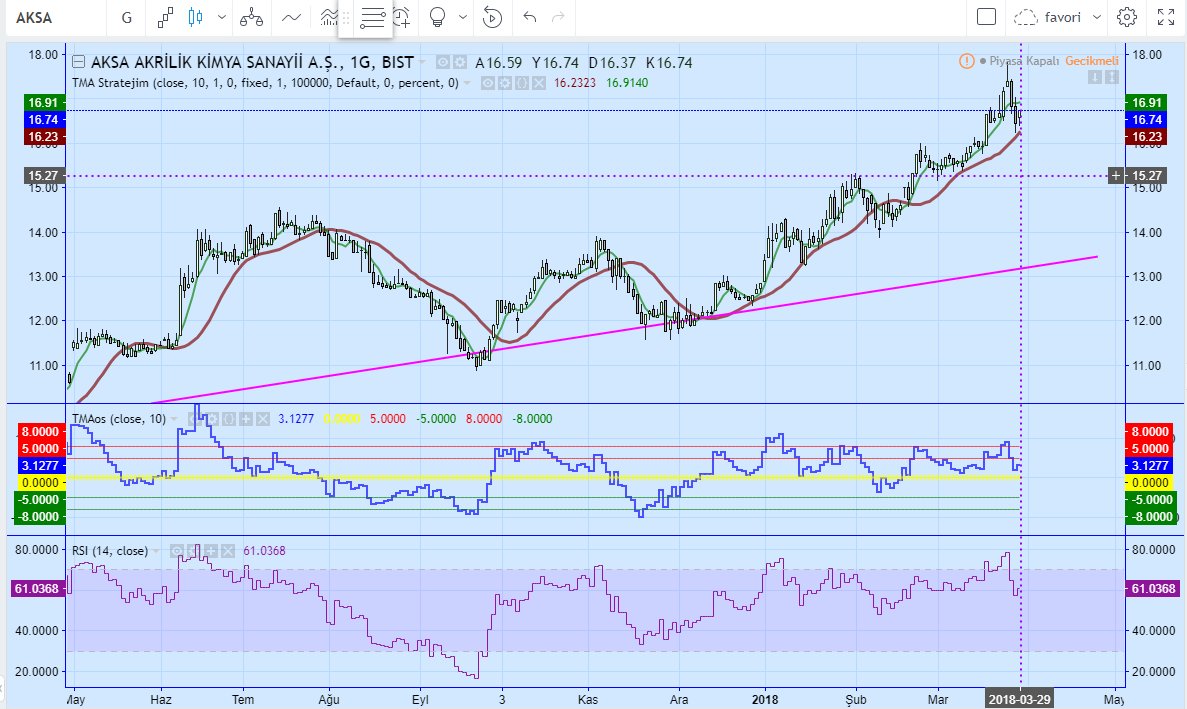Click the yellow 0.0000 TMAos level label left
This screenshot has height=709, width=1187.
pos(41,482)
